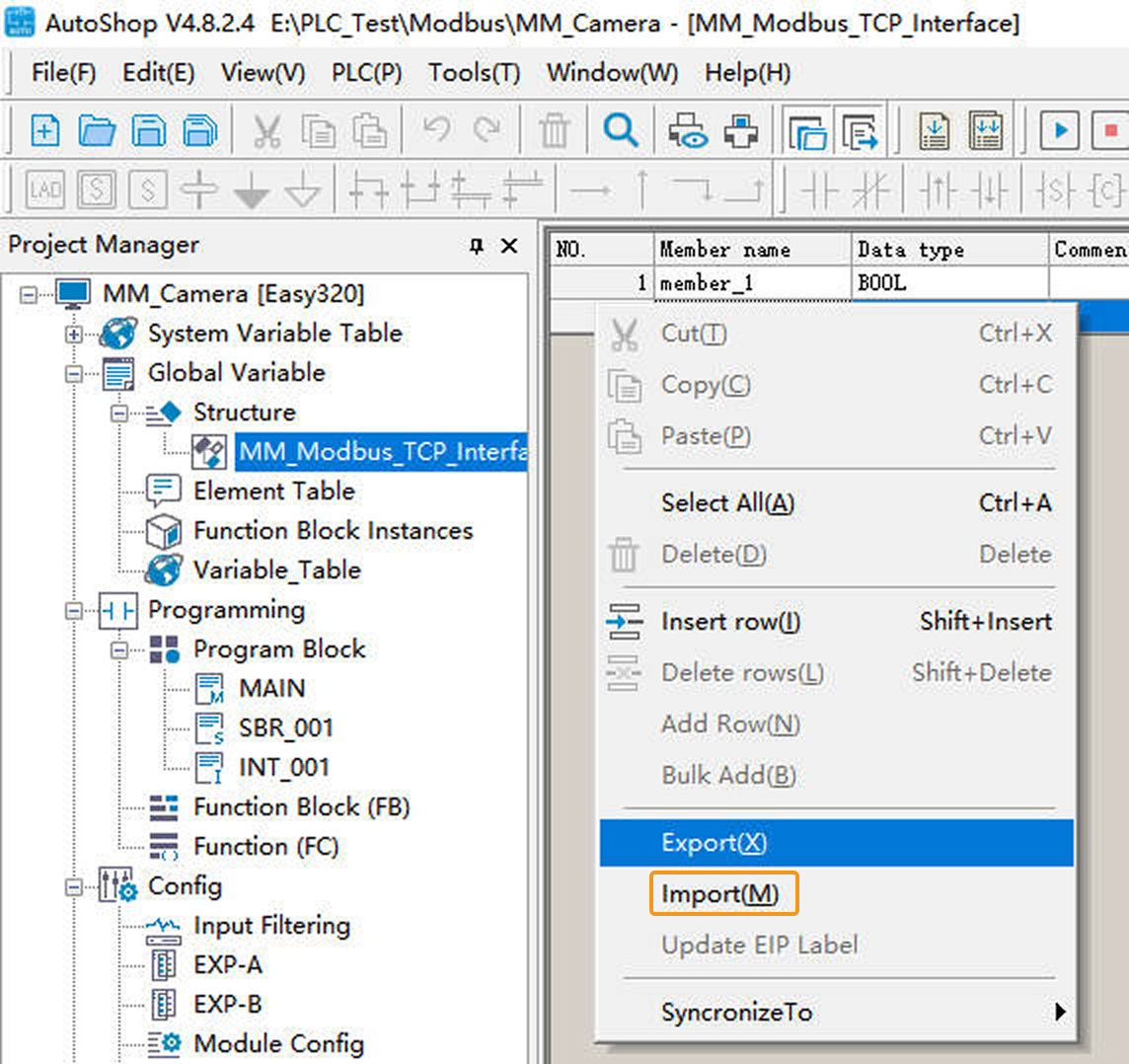Click the Save icon in toolbar
The width and height of the screenshot is (1129, 1064).
(149, 130)
